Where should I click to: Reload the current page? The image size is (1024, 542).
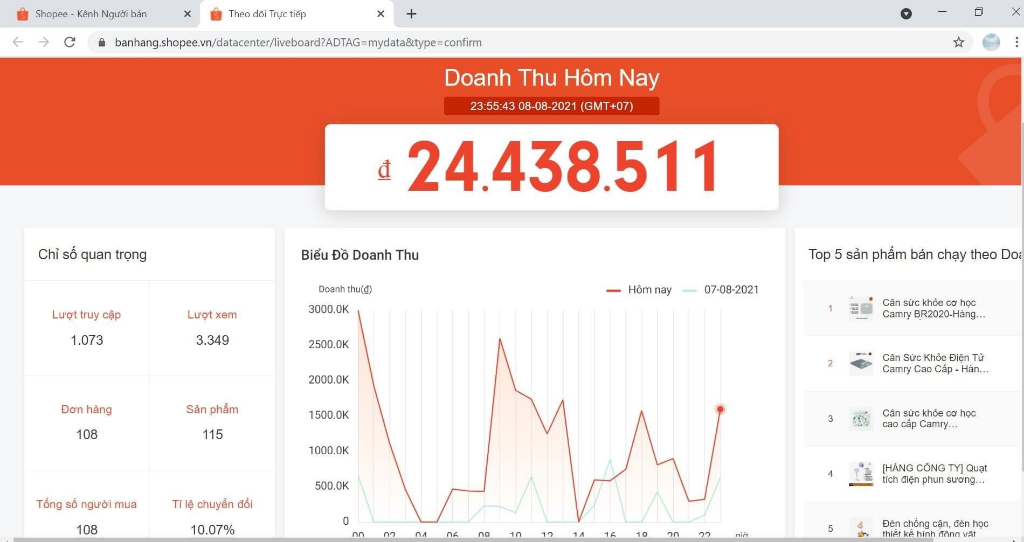point(69,42)
